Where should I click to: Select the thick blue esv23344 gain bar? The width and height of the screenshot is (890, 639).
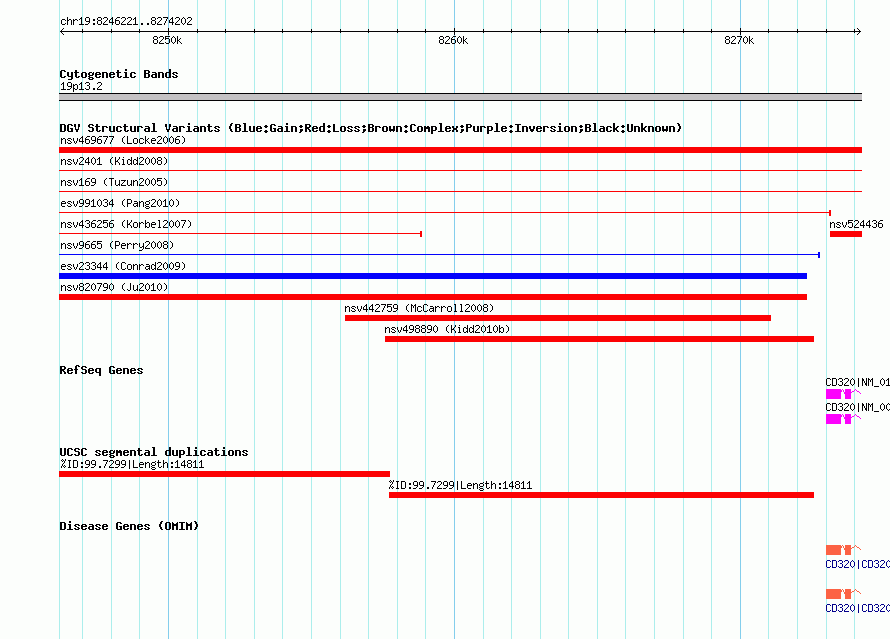pos(433,276)
